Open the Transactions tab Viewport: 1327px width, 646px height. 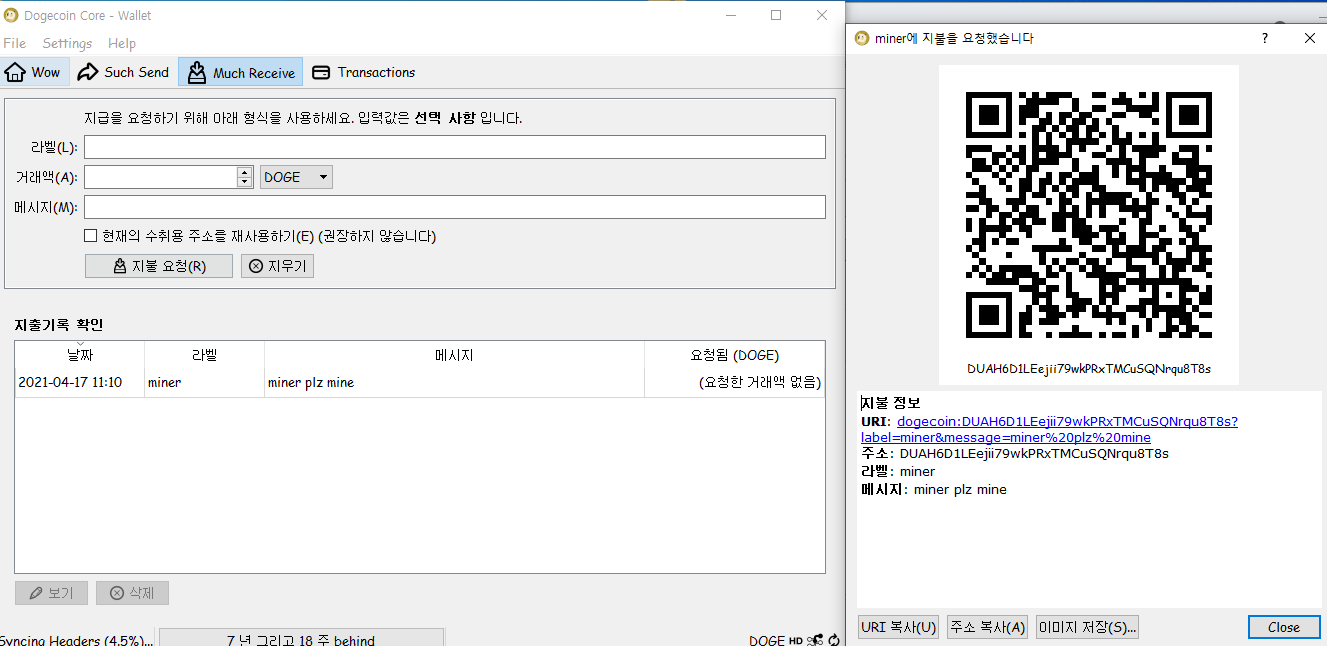click(363, 72)
